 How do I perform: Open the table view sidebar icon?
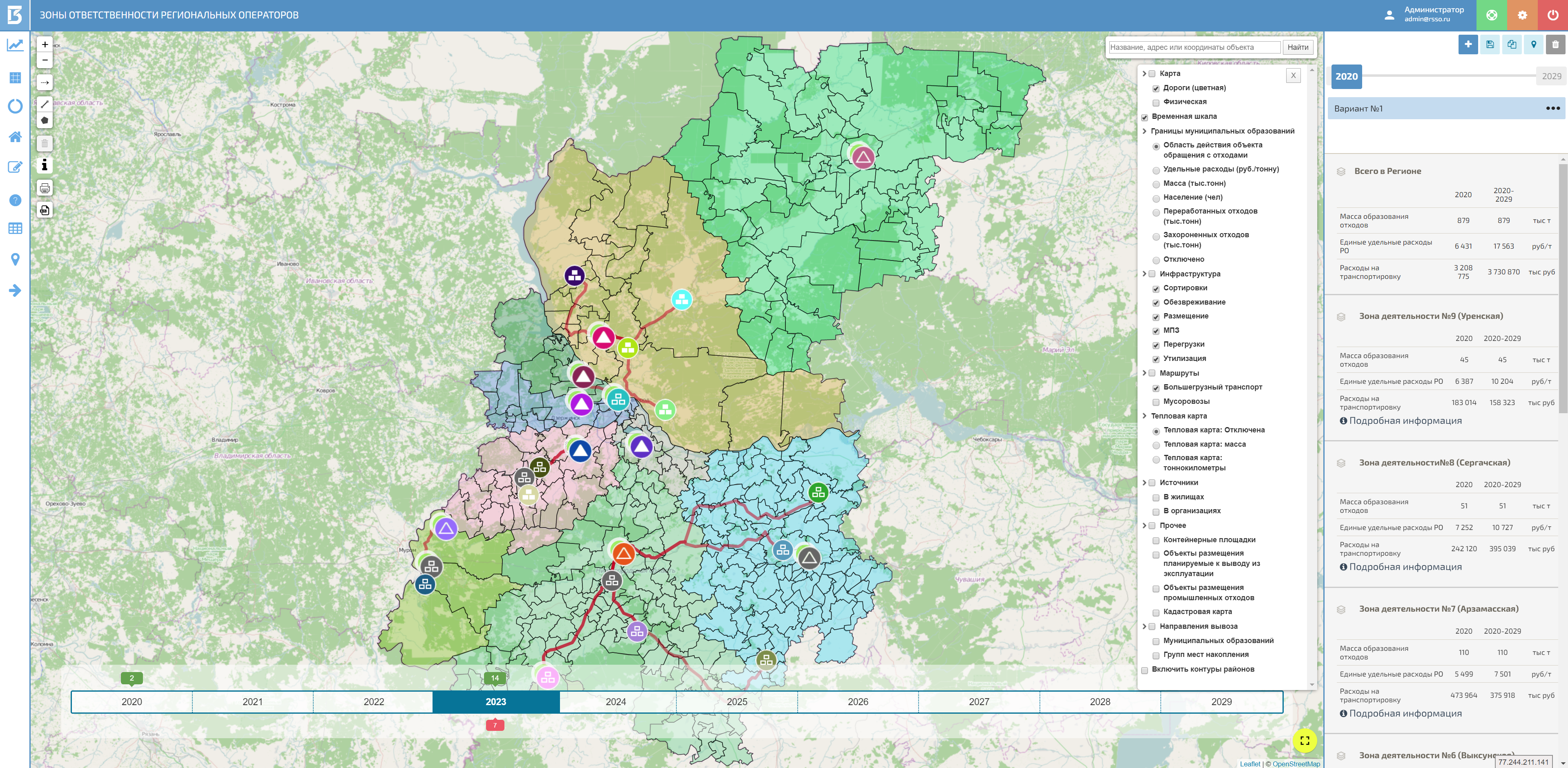(15, 228)
